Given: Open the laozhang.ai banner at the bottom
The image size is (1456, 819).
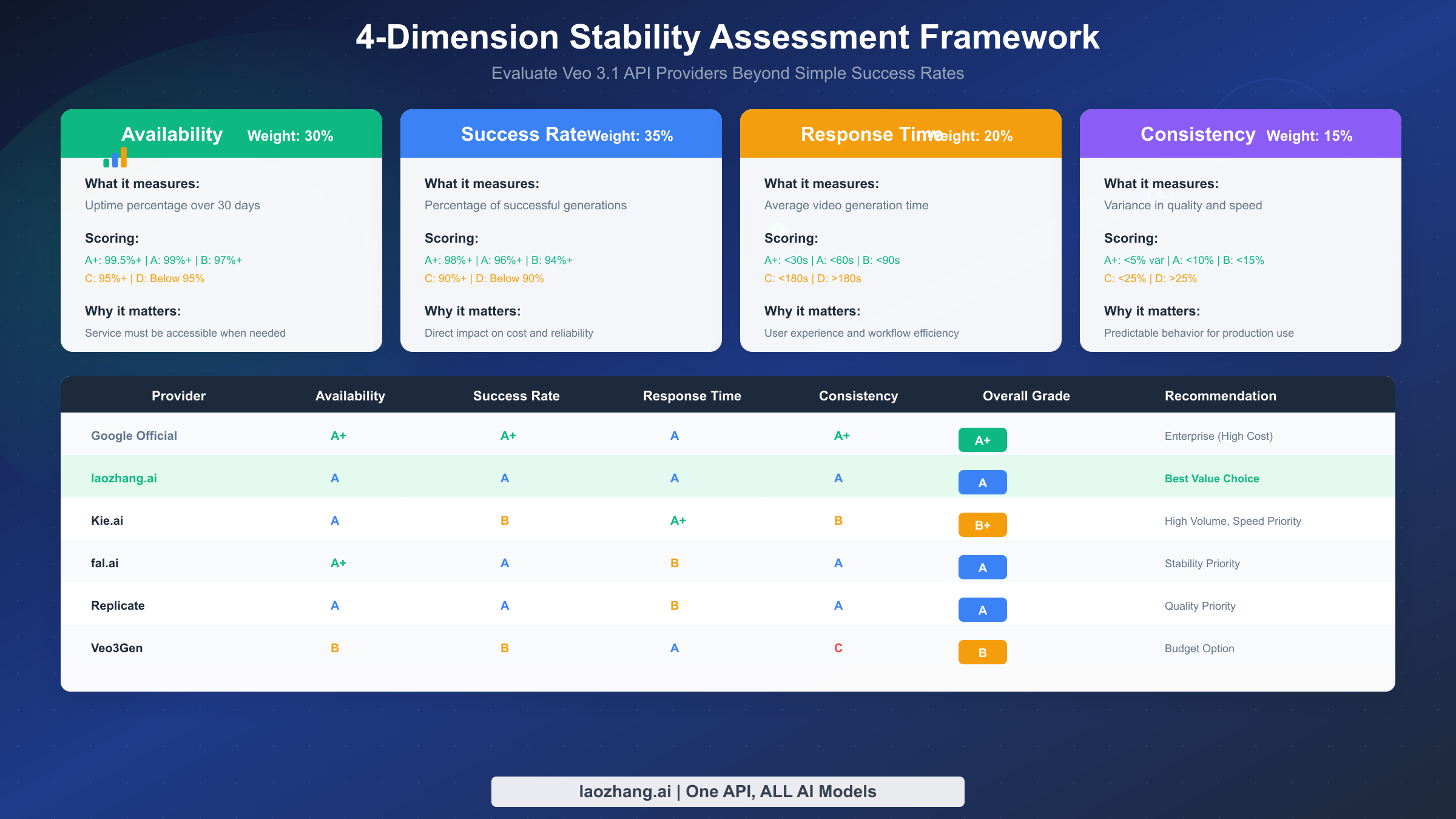Looking at the screenshot, I should (727, 791).
